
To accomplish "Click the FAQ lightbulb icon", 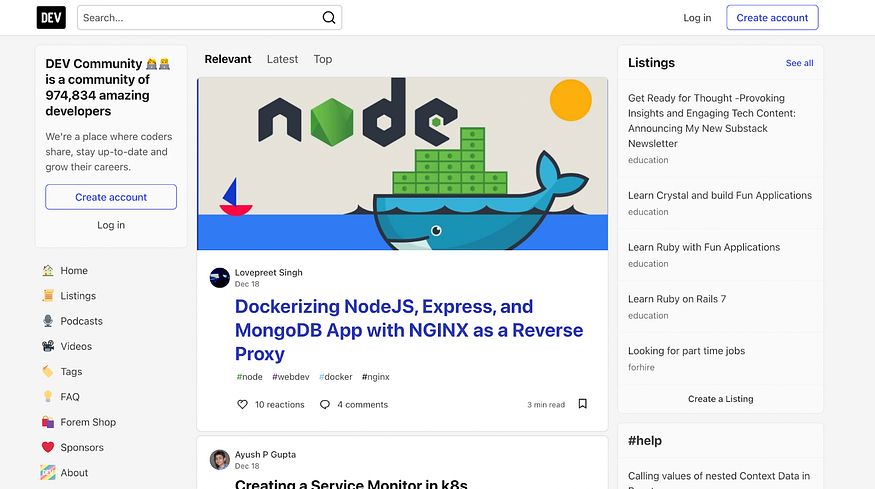I will click(x=48, y=397).
